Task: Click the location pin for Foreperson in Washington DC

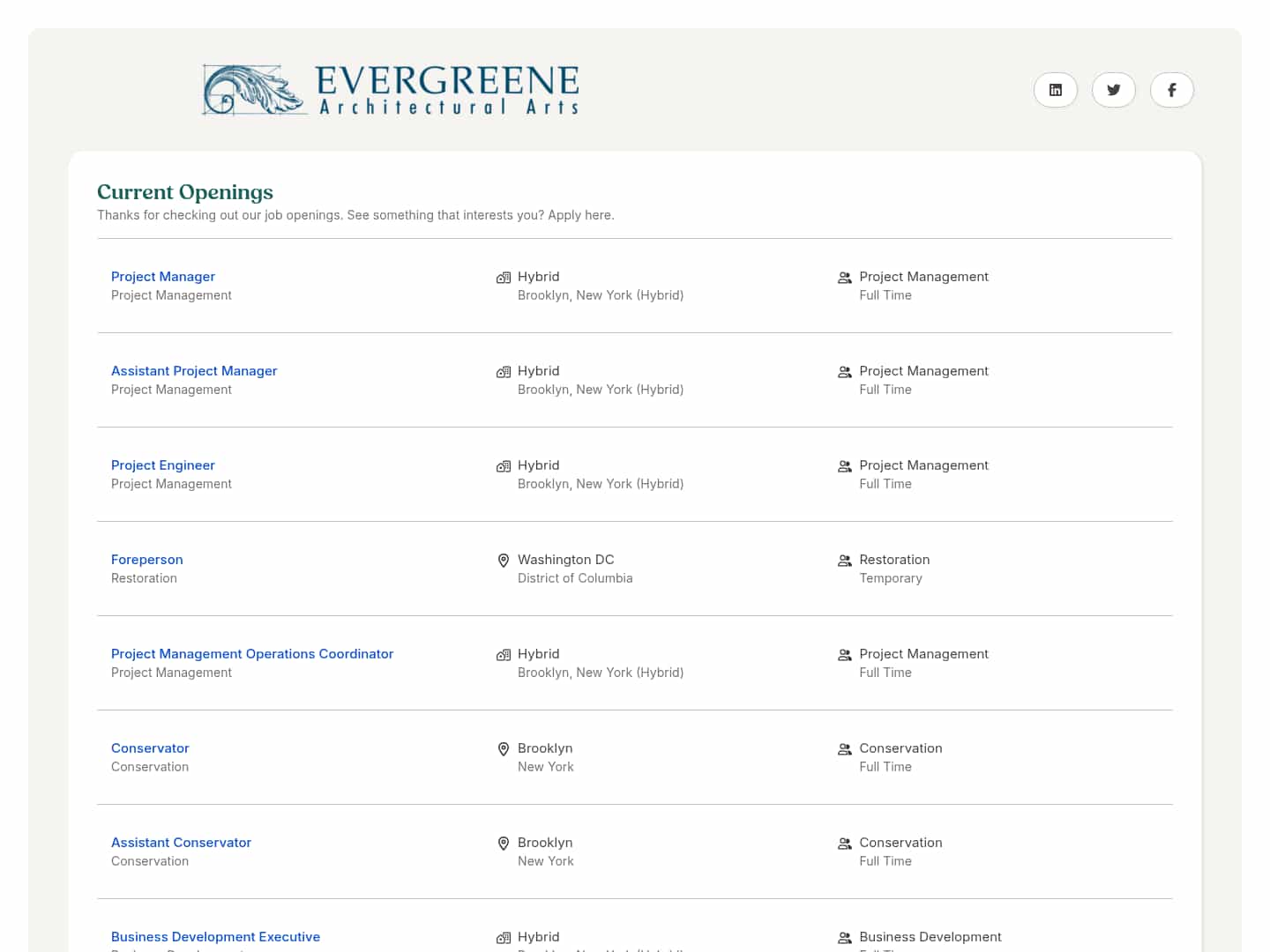Action: click(503, 560)
